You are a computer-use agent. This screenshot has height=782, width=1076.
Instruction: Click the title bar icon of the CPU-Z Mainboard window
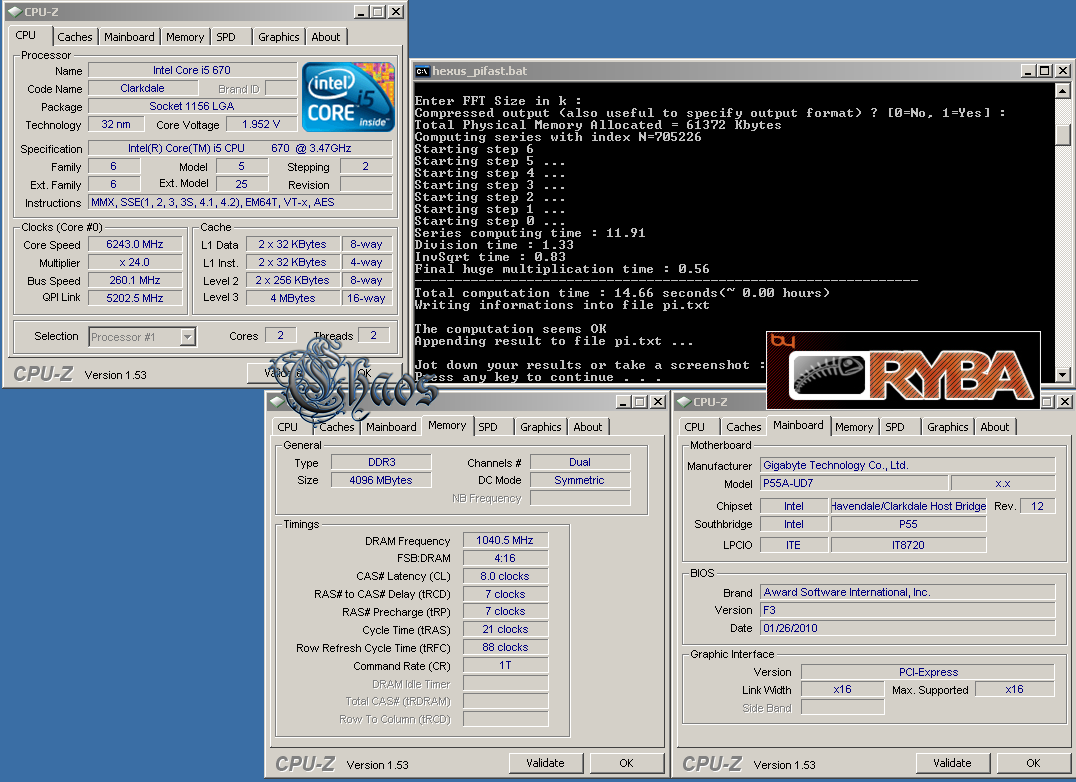pos(683,402)
